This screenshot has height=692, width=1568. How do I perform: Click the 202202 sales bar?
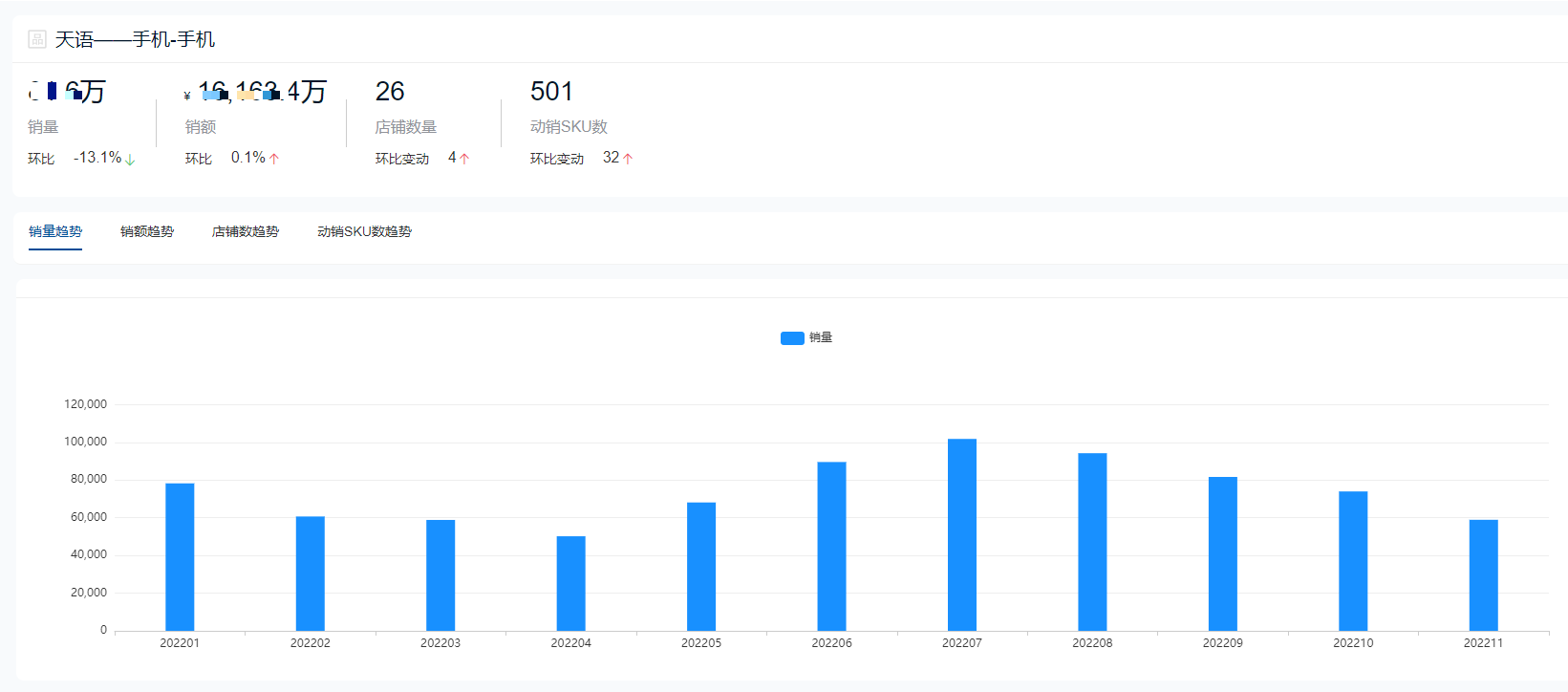[x=311, y=573]
